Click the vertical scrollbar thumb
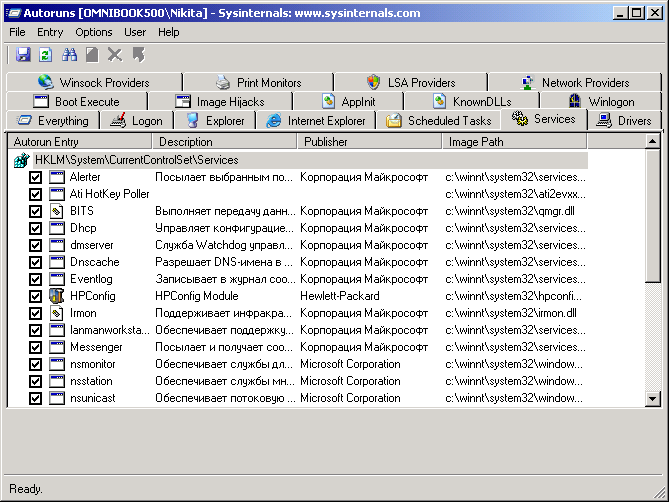The image size is (669, 502). pos(652,215)
